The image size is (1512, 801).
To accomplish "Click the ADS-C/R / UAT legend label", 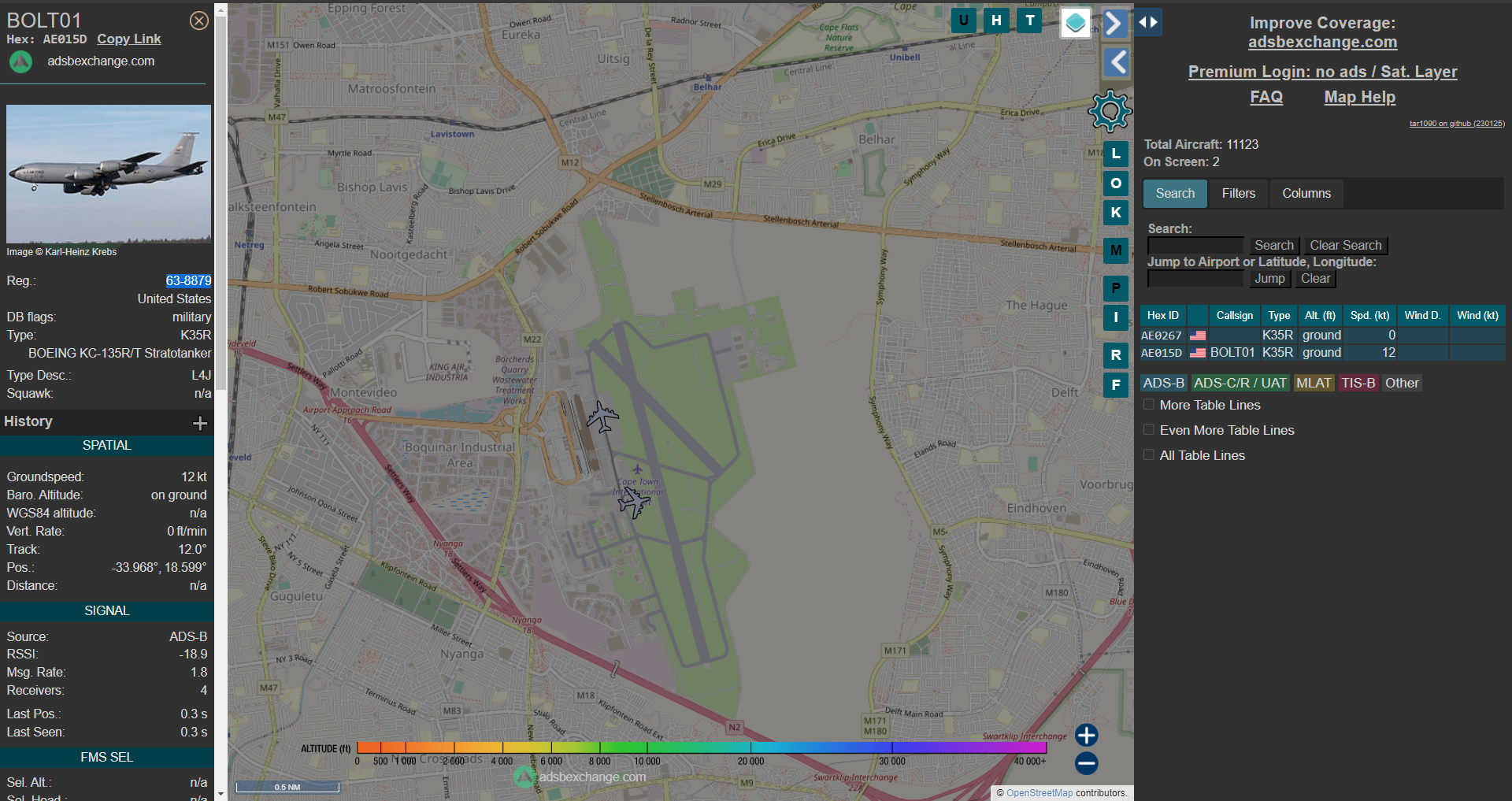I will (x=1240, y=384).
